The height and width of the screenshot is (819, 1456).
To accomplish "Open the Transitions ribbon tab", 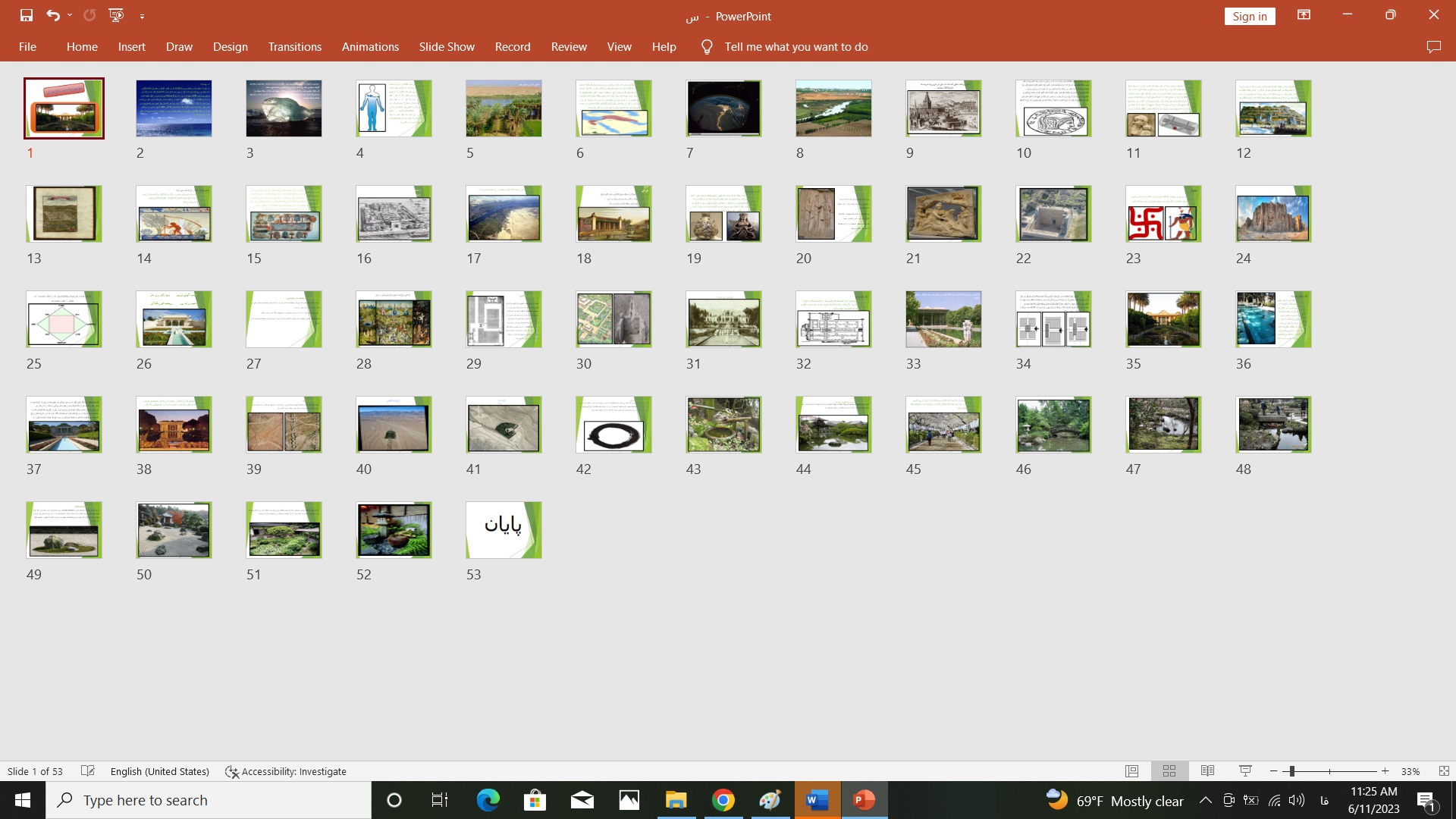I will tap(294, 47).
